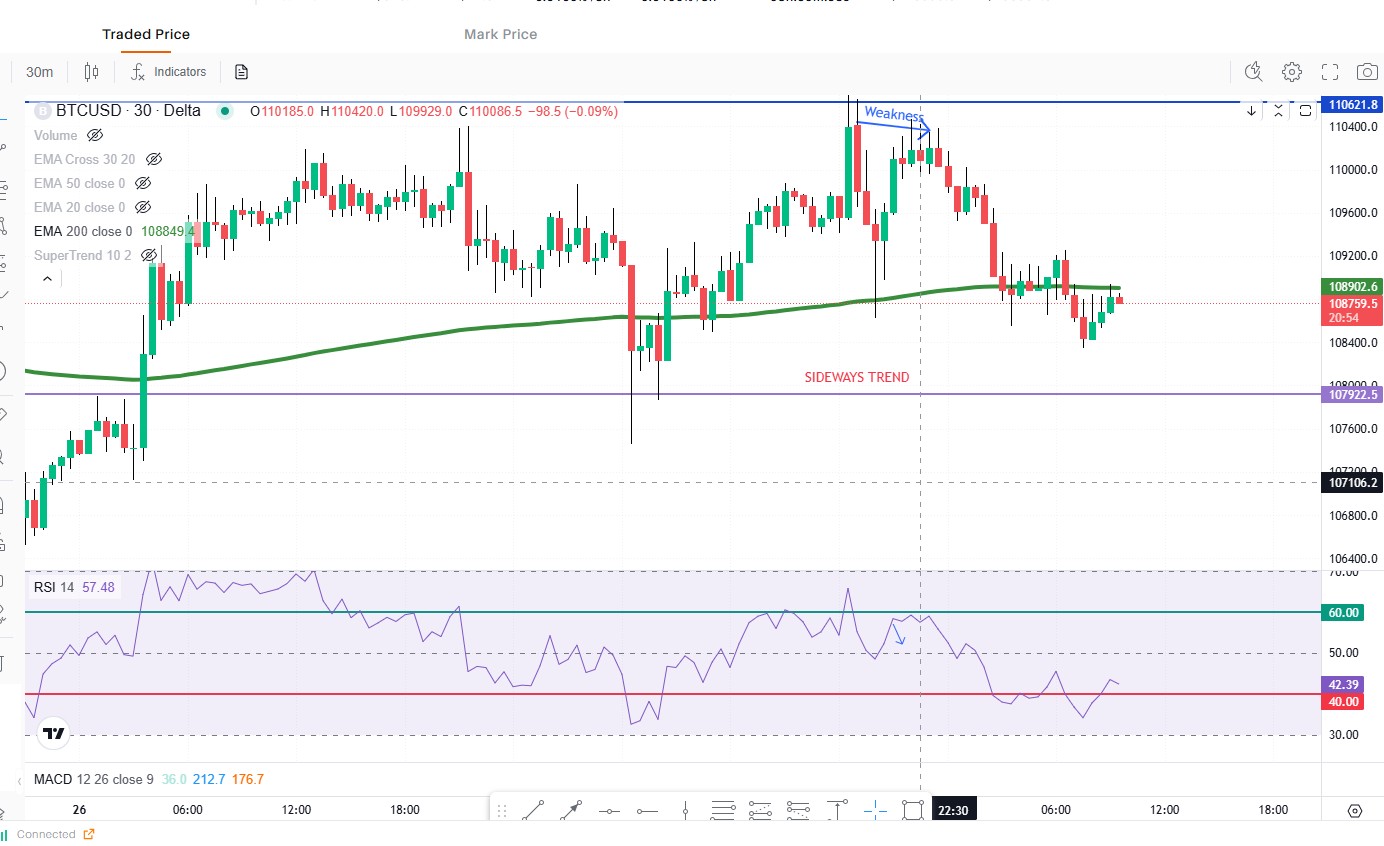Unhide the EMA Cross 30 20 indicator
This screenshot has height=846, width=1384.
pos(153,159)
